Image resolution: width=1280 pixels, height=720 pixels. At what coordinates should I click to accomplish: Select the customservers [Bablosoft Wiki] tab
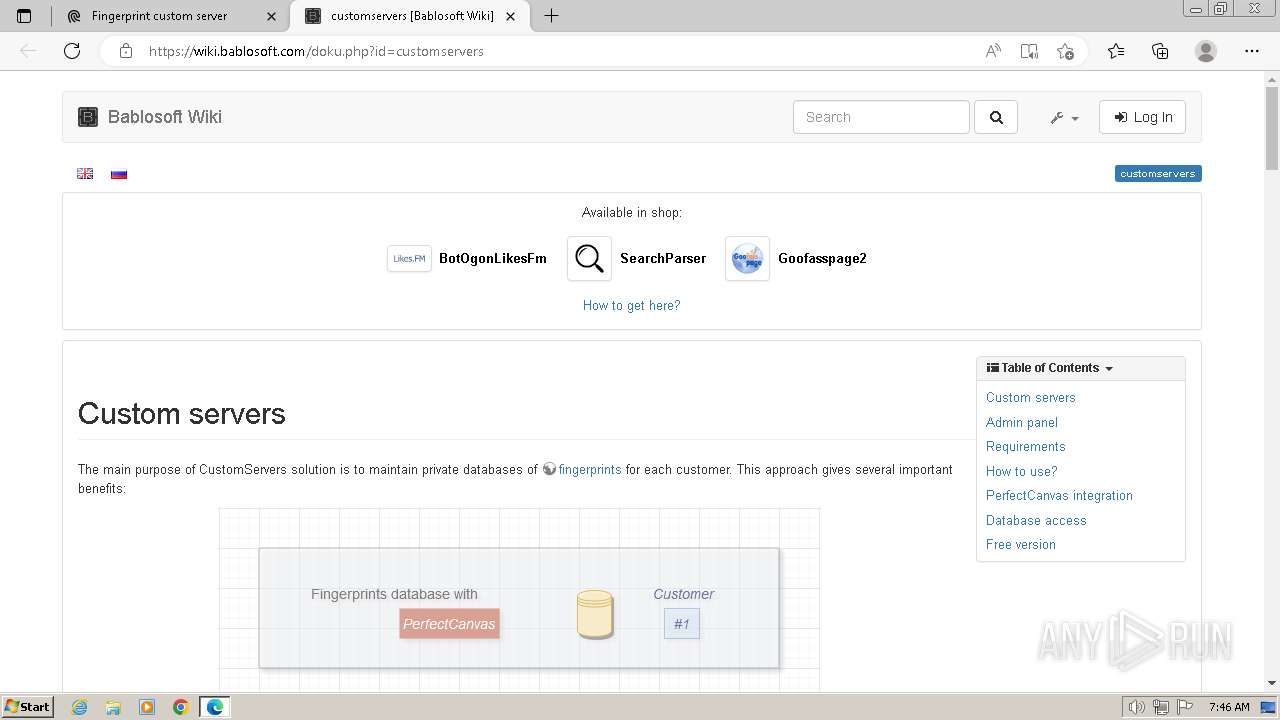412,16
